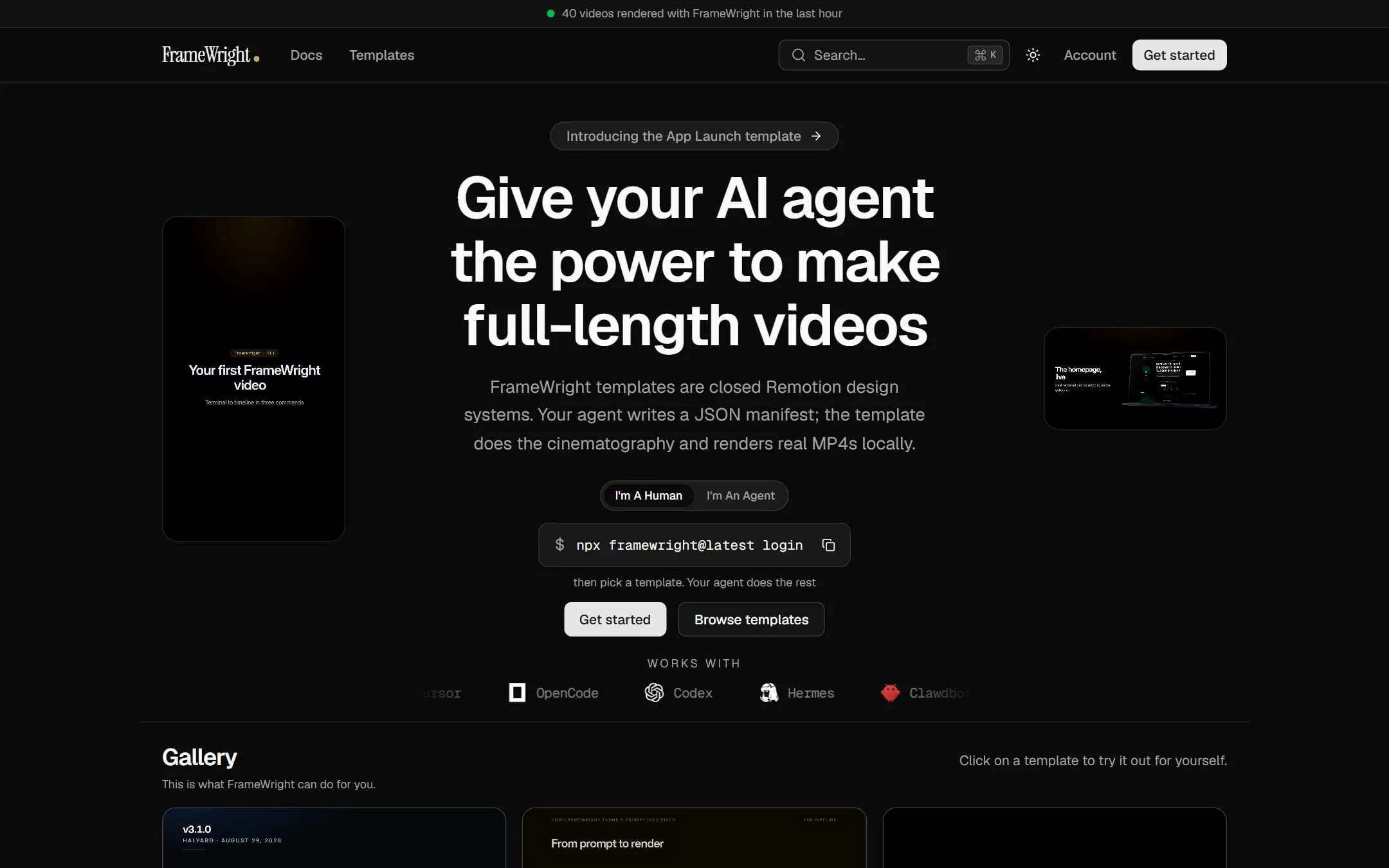The width and height of the screenshot is (1389, 868).
Task: Switch to the I'm An Agent tab
Action: pos(740,496)
